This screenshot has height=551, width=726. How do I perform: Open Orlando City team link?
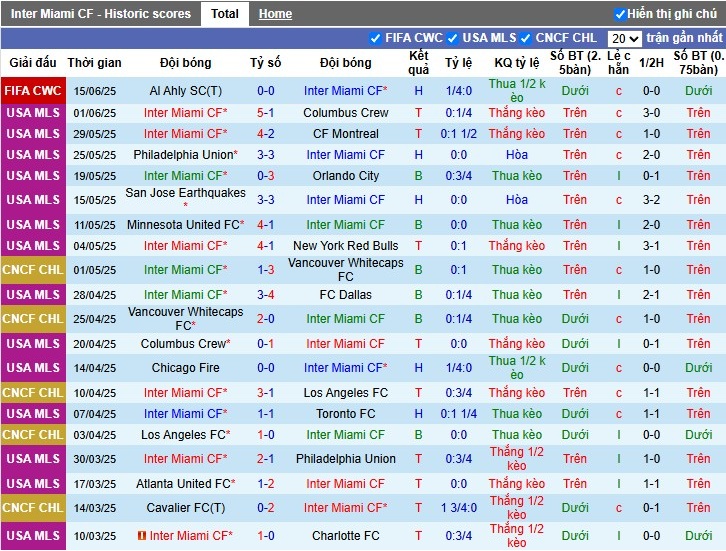point(346,176)
